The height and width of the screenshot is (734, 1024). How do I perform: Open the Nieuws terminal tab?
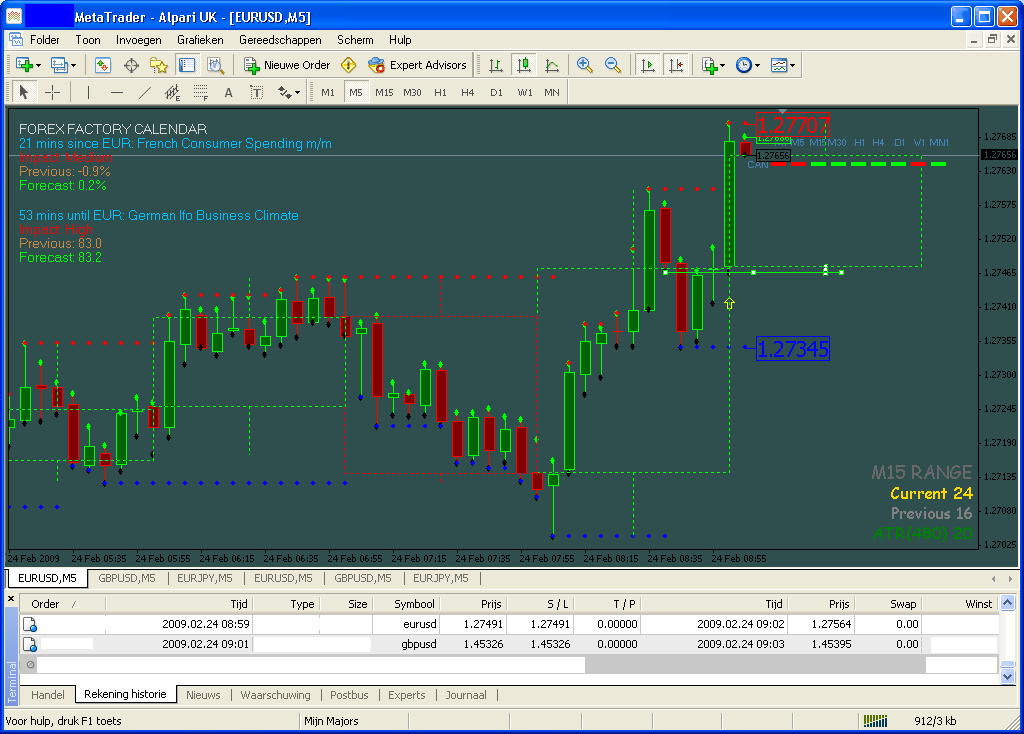tap(203, 695)
